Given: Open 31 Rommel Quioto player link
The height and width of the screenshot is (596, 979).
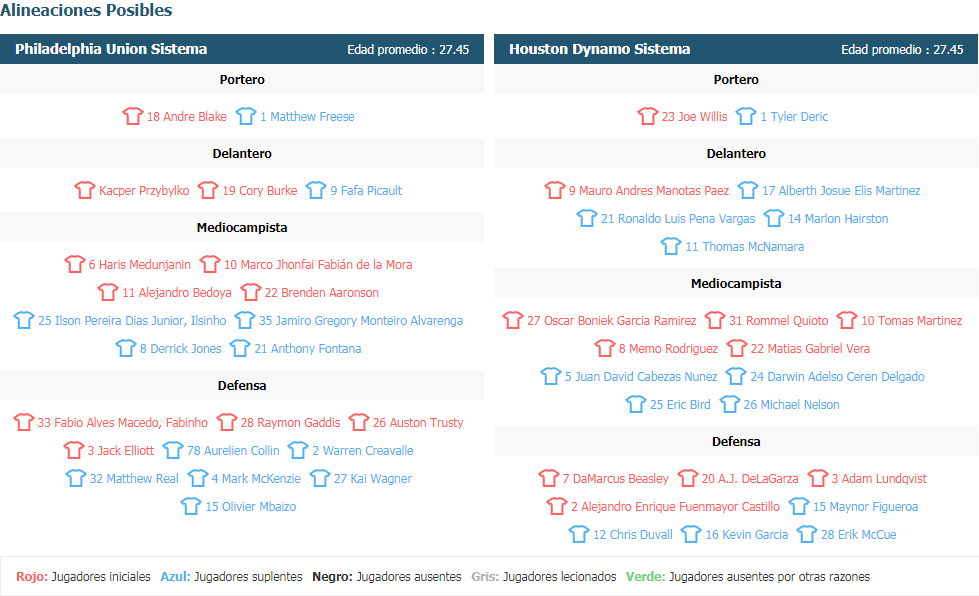Looking at the screenshot, I should tap(779, 321).
